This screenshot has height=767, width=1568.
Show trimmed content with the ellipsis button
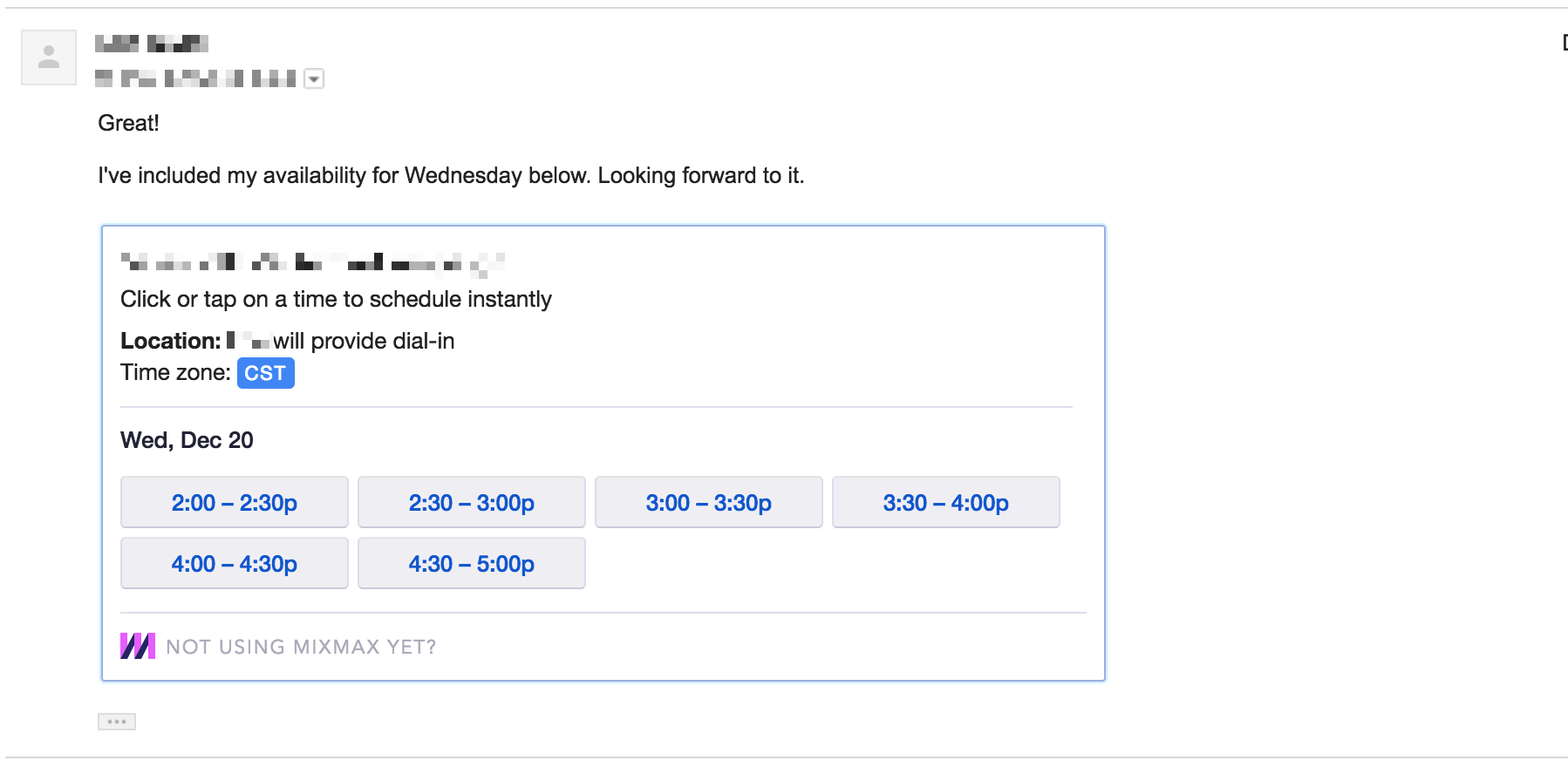[117, 722]
